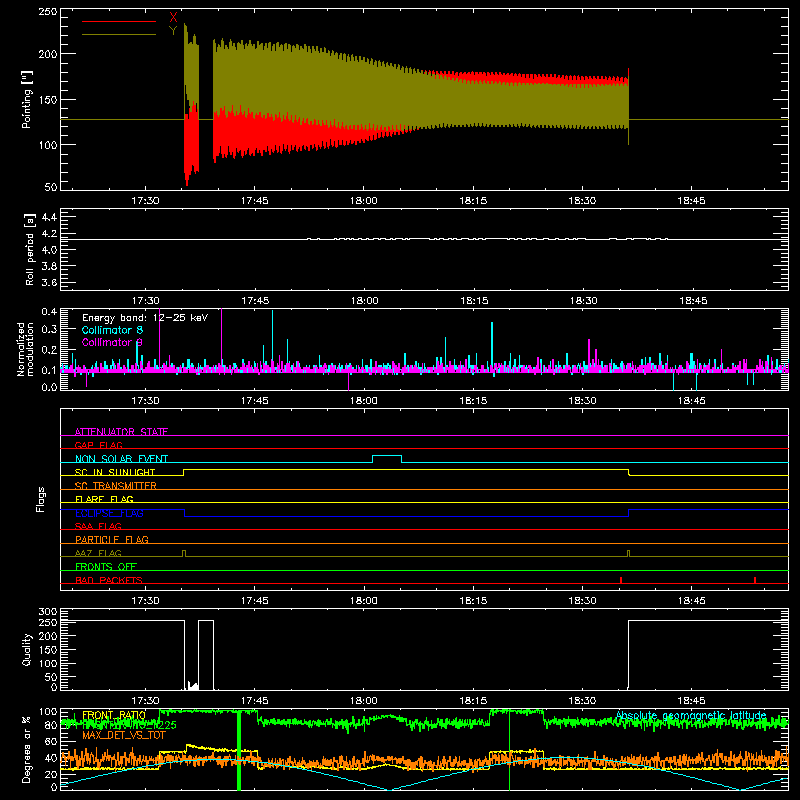Select the PARTICLE_FLAG label

(x=112, y=540)
